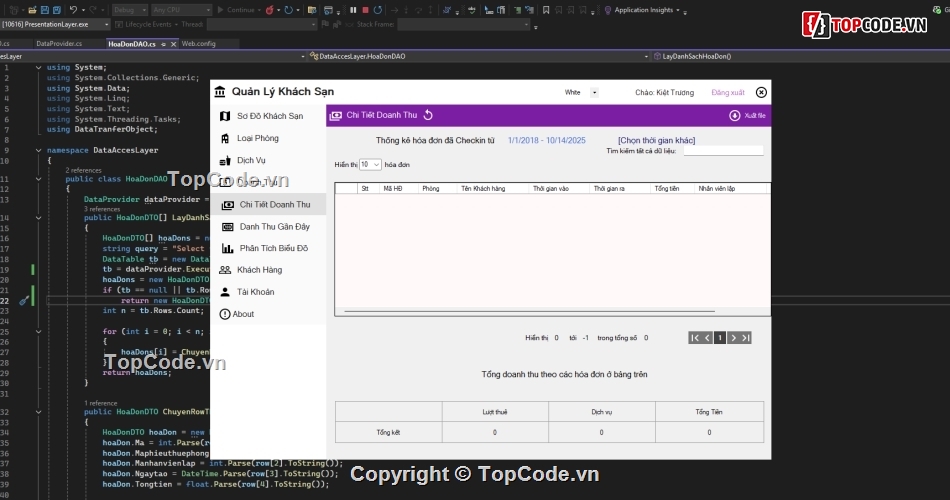Expand the Hiển thị rows-per-page dropdown
The width and height of the screenshot is (950, 500).
pos(370,164)
